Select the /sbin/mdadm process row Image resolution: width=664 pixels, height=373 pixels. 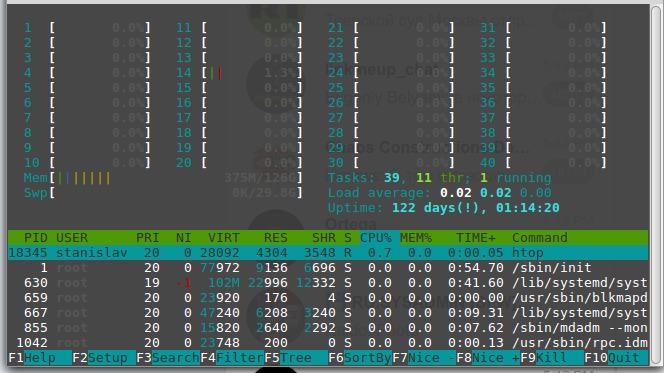click(328, 328)
